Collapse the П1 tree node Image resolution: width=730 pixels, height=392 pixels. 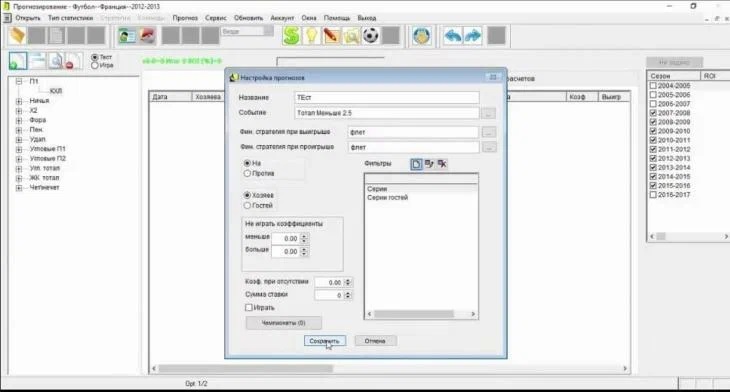(19, 81)
